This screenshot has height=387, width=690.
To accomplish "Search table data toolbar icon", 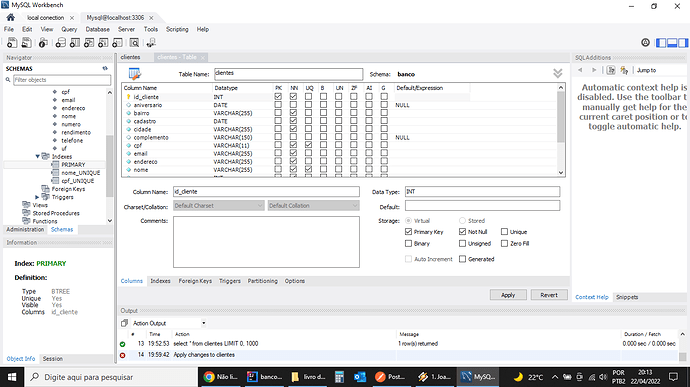I will [134, 43].
